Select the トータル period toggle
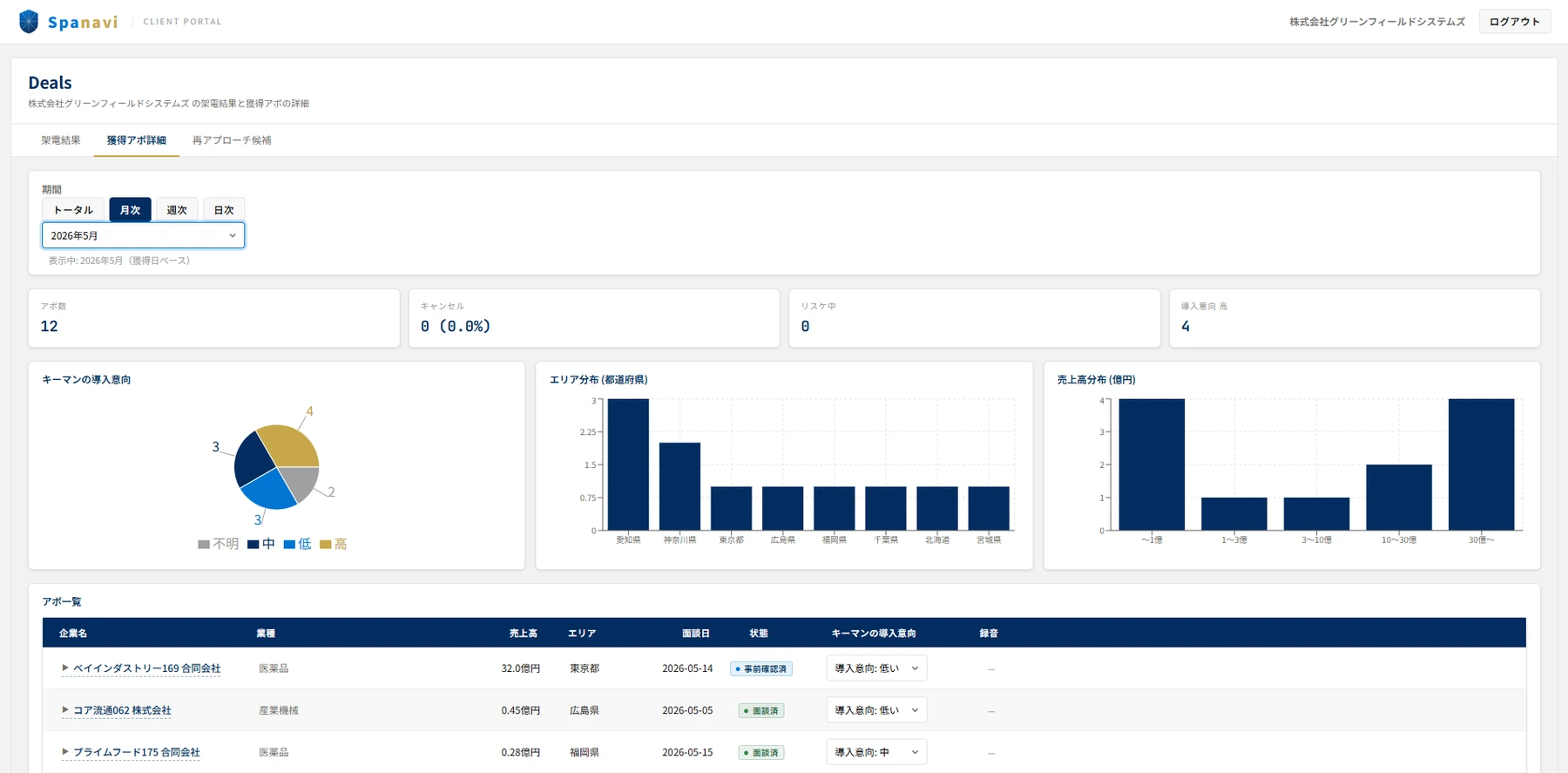1568x773 pixels. click(x=73, y=210)
